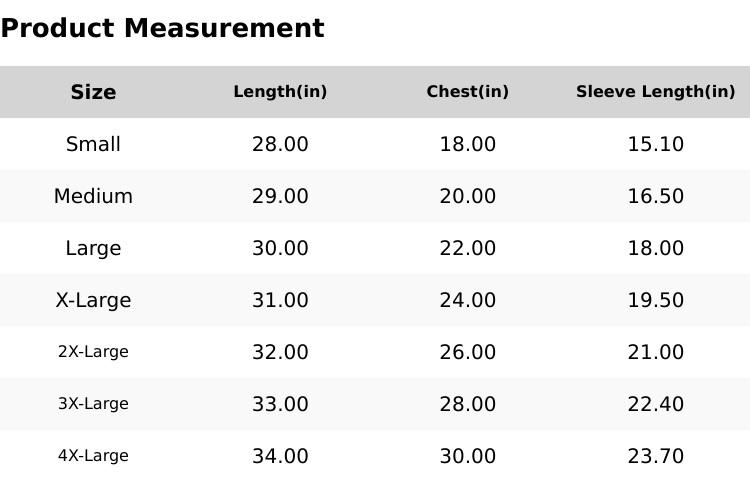This screenshot has height=482, width=750.
Task: Click the 34.00 length value for 4X-Large
Action: pyautogui.click(x=280, y=456)
